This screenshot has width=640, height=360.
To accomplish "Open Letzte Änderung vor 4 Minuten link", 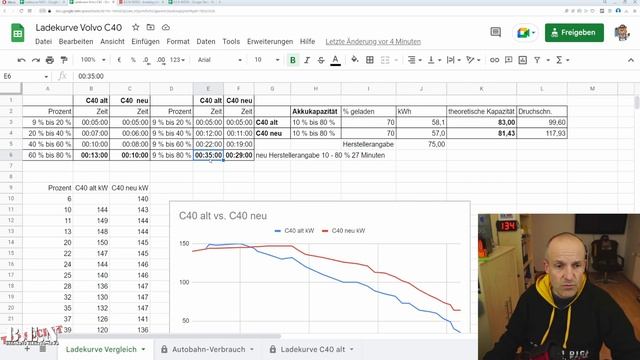I will point(373,42).
